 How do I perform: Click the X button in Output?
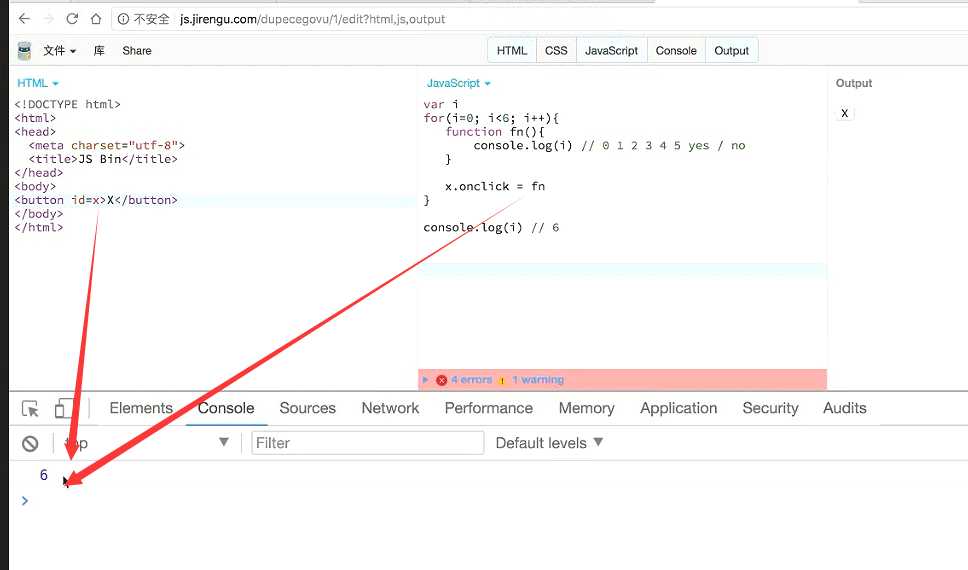[845, 113]
